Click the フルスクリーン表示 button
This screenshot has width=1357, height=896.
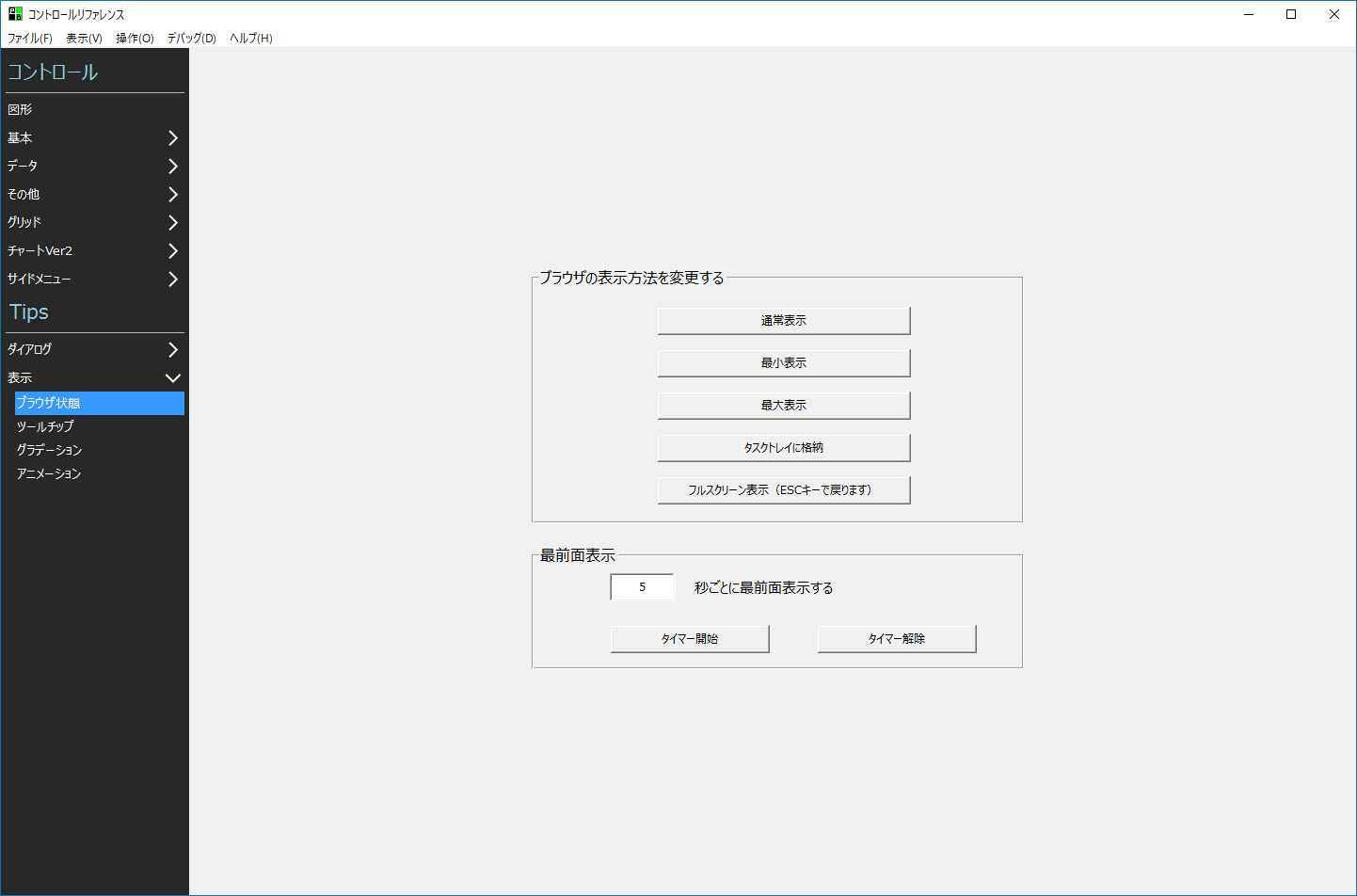click(x=784, y=490)
